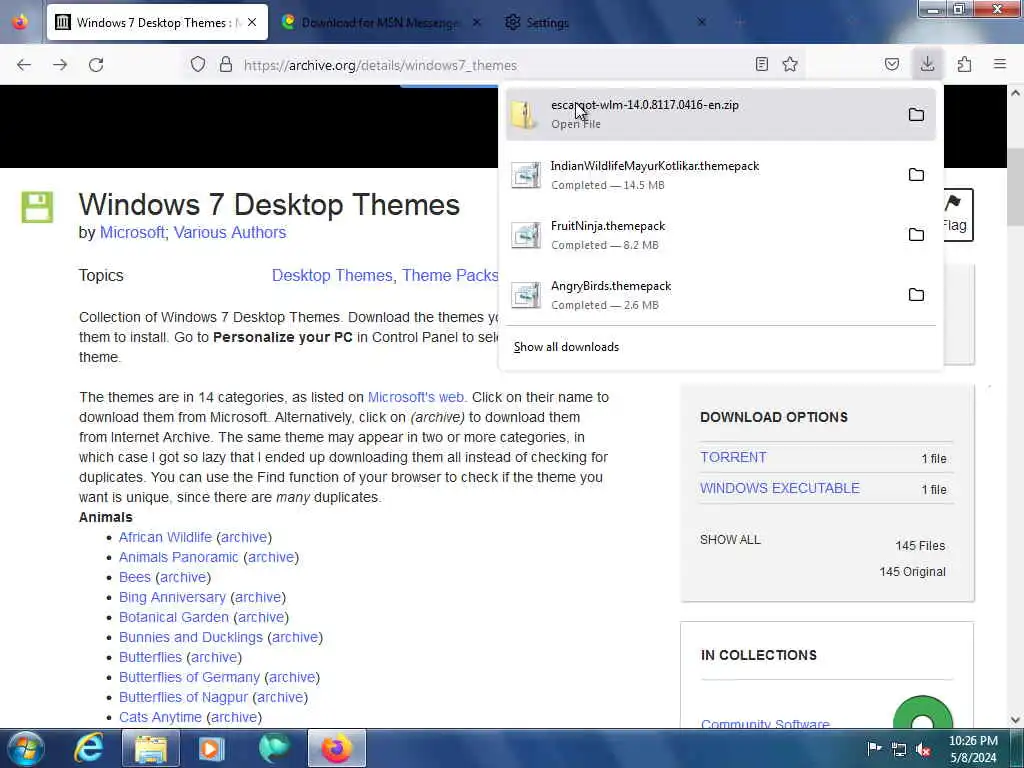Close the Windows 7 Desktop Themes tab
Viewport: 1024px width, 768px height.
tap(252, 22)
